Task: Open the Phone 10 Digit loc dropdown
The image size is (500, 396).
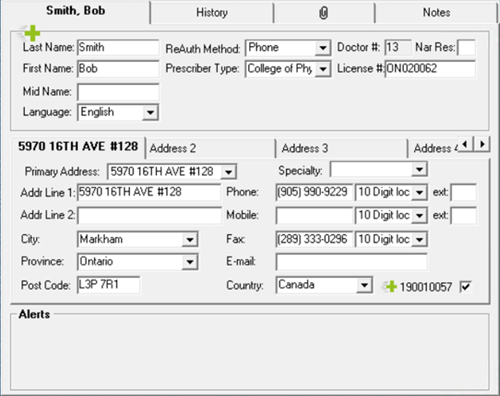Action: [x=419, y=192]
